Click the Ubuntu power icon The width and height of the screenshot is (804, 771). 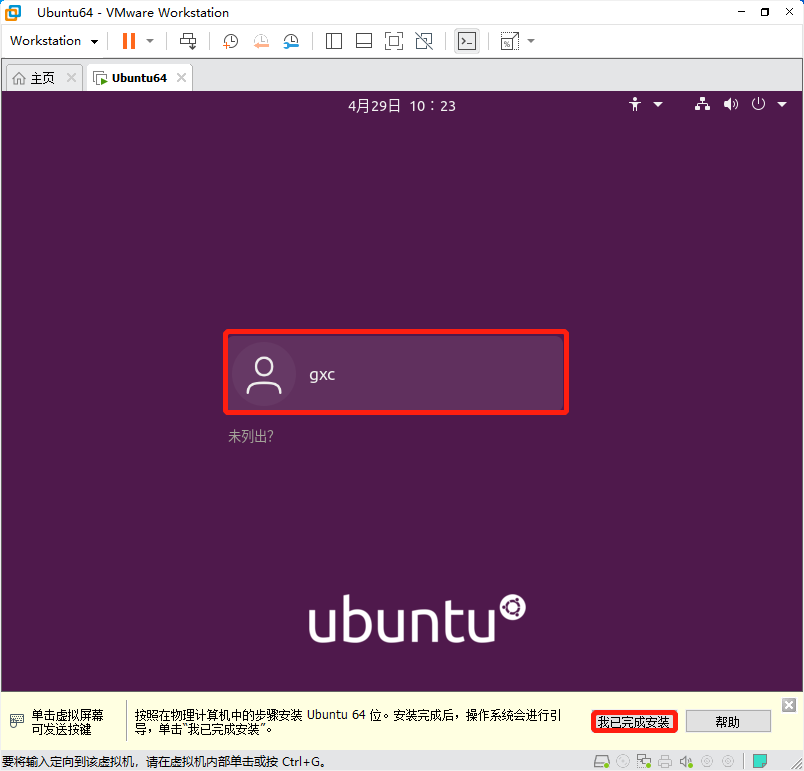pos(758,104)
